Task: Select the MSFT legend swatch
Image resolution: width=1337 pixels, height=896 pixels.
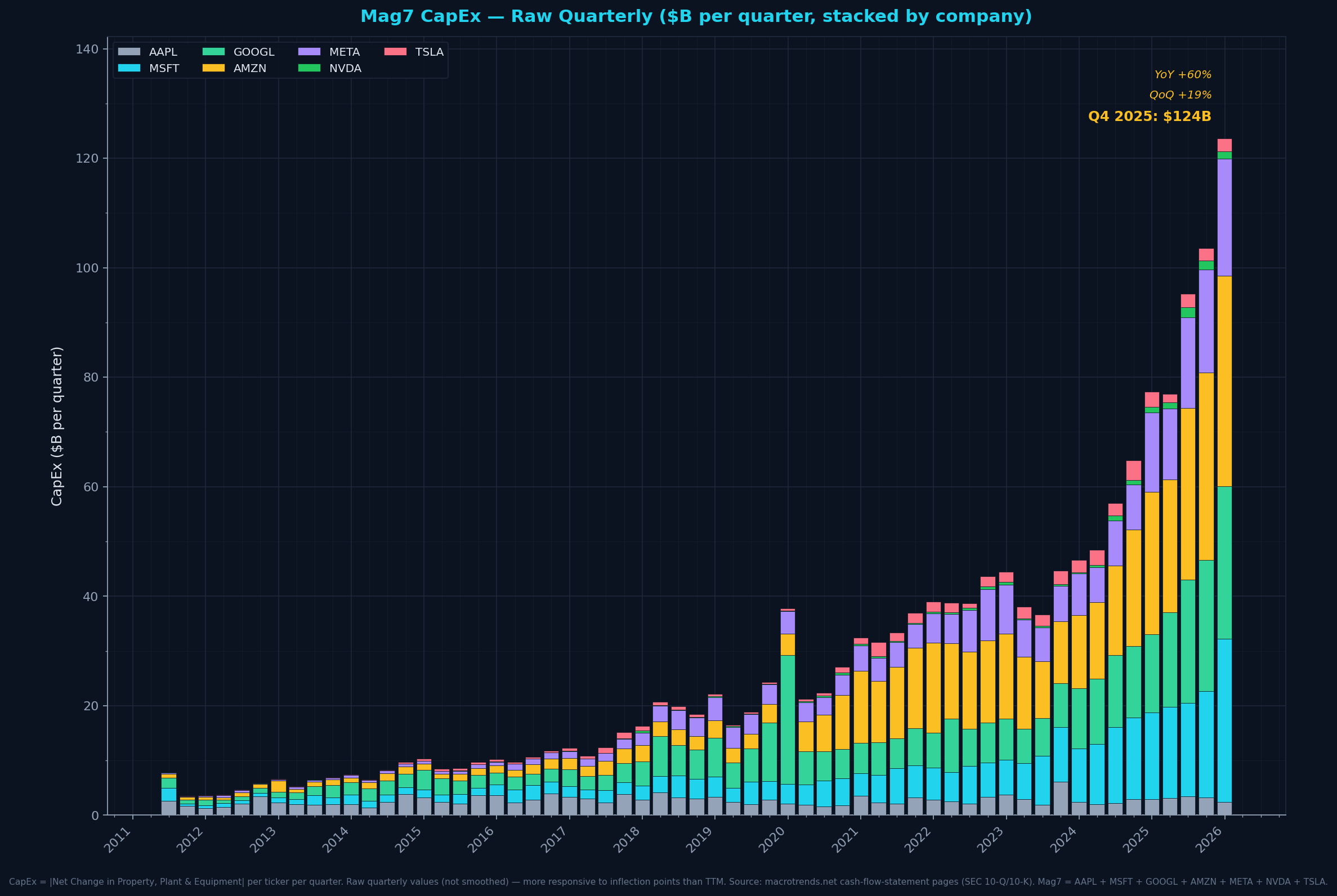Action: [128, 68]
